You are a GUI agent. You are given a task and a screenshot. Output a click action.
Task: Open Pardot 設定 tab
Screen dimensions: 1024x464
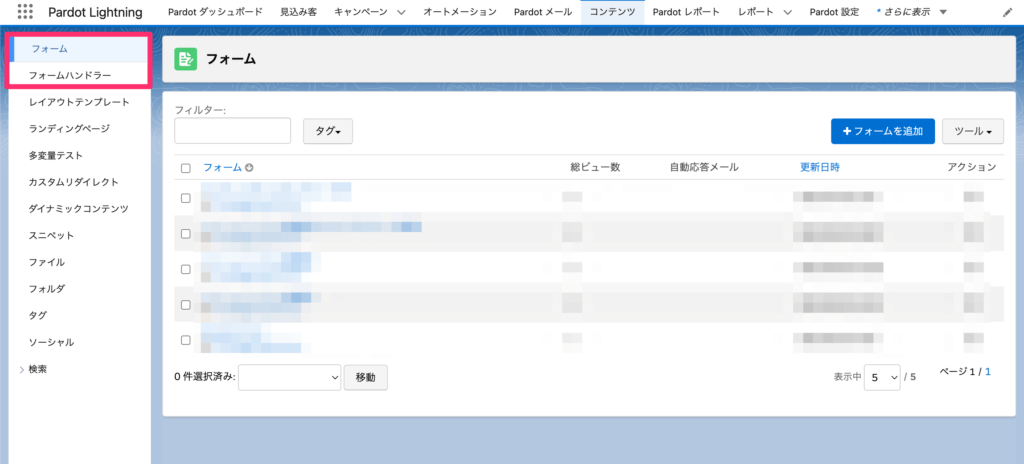834,12
